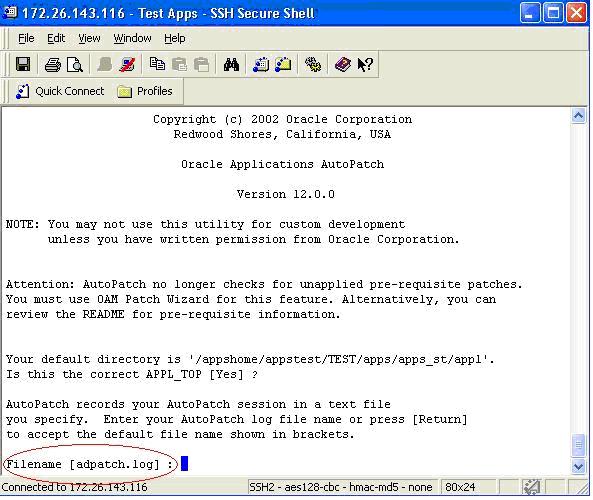The image size is (593, 500).
Task: Open the Window menu
Action: [x=132, y=38]
